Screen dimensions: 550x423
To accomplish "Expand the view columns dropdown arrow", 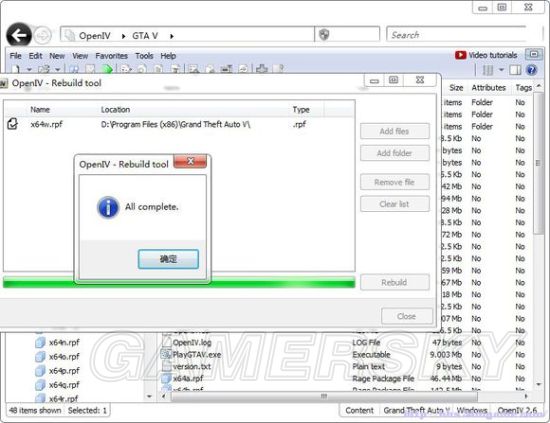I will (501, 70).
